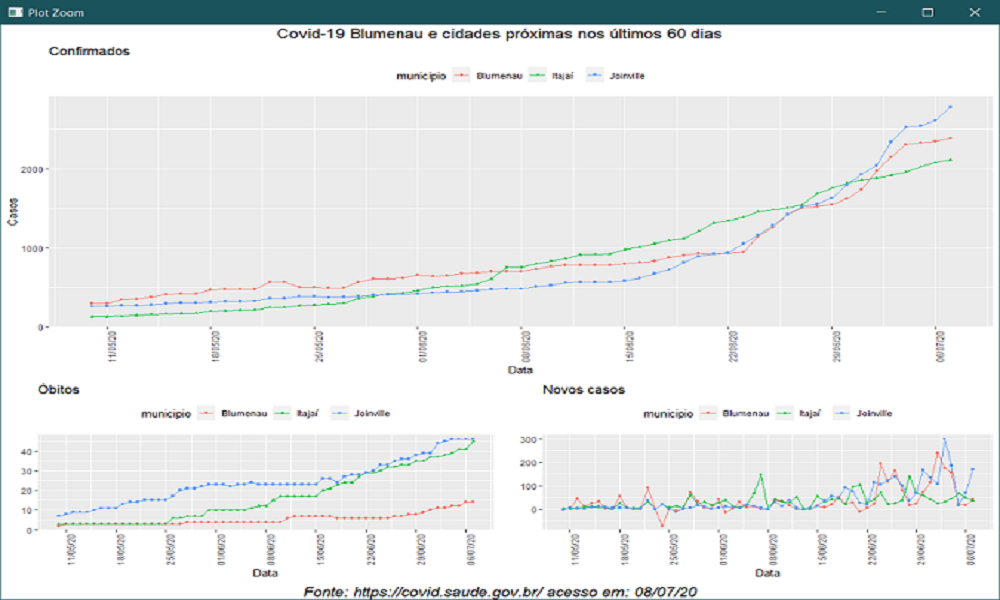This screenshot has height=600, width=1000.
Task: Click 'município' label in the Confirmados legend
Action: click(421, 76)
